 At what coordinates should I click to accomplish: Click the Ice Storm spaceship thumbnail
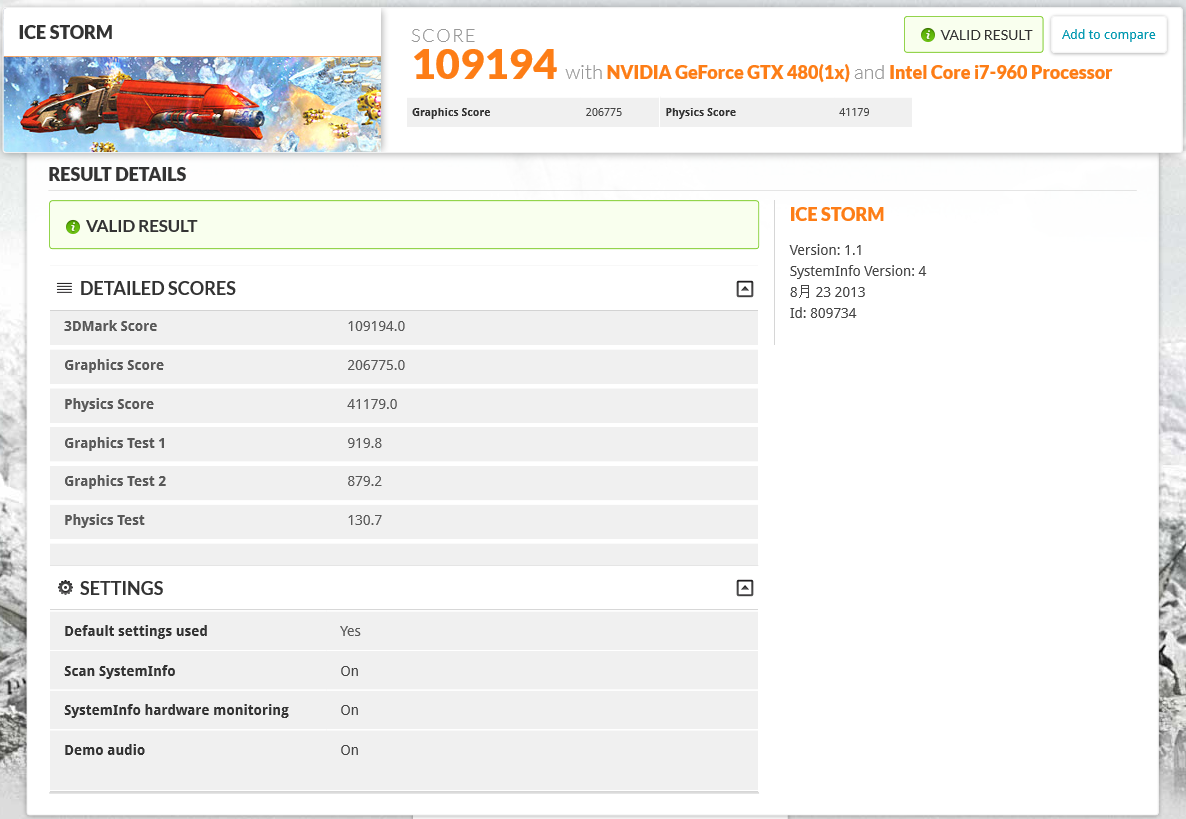pyautogui.click(x=192, y=104)
